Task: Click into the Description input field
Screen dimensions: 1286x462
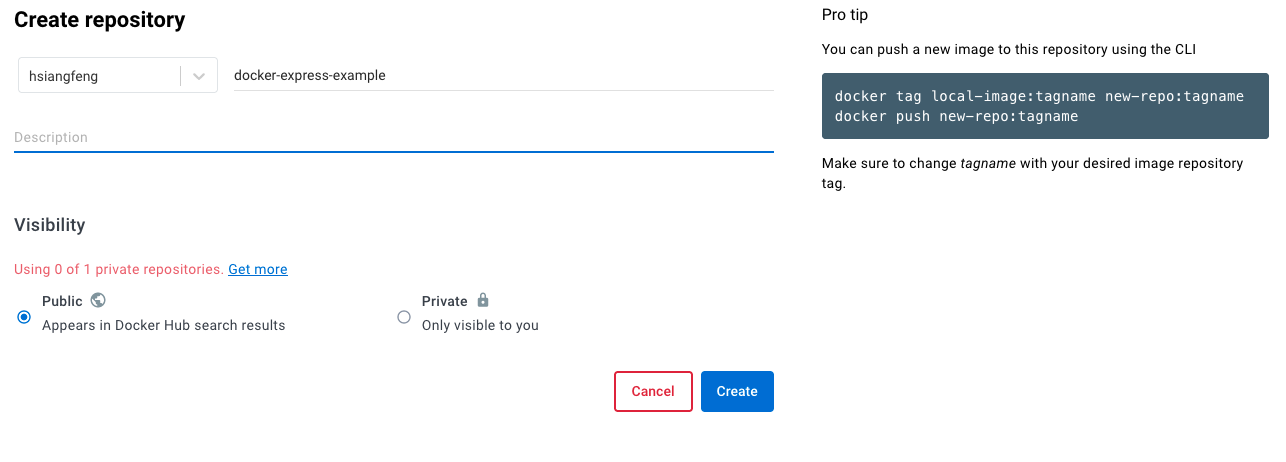Action: [x=393, y=137]
